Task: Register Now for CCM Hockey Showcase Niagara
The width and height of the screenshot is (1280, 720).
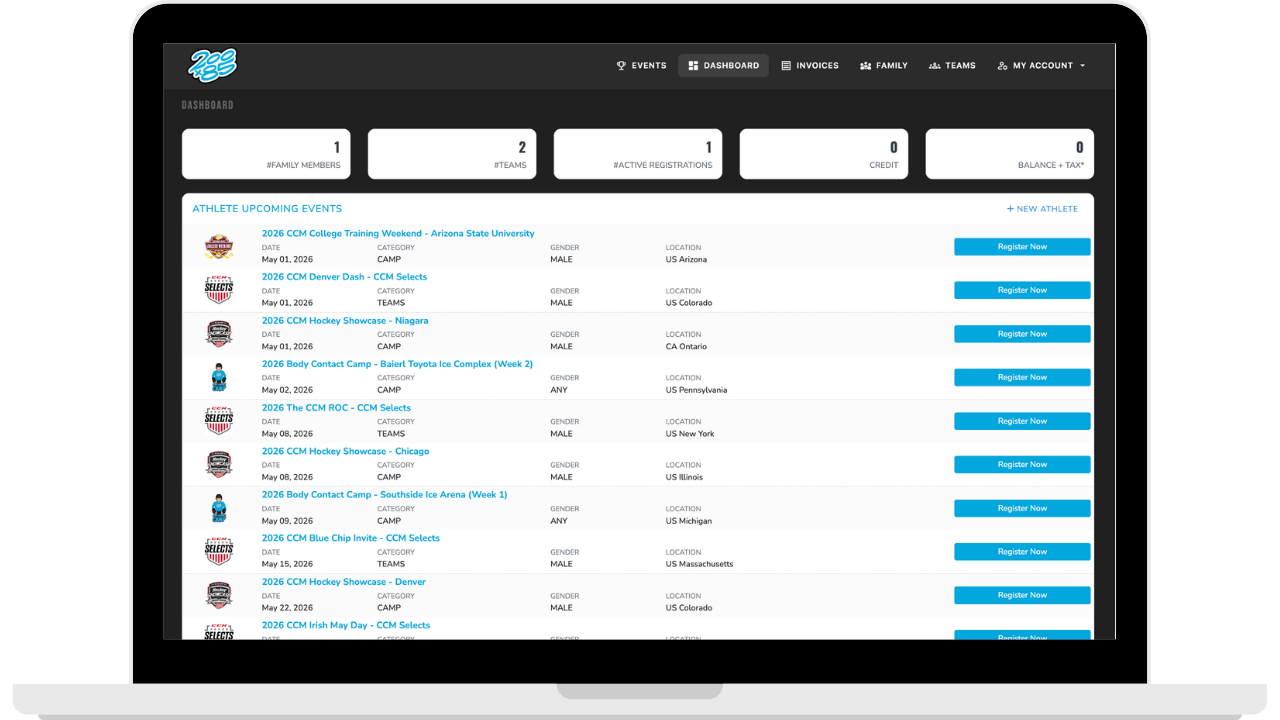Action: click(1022, 334)
